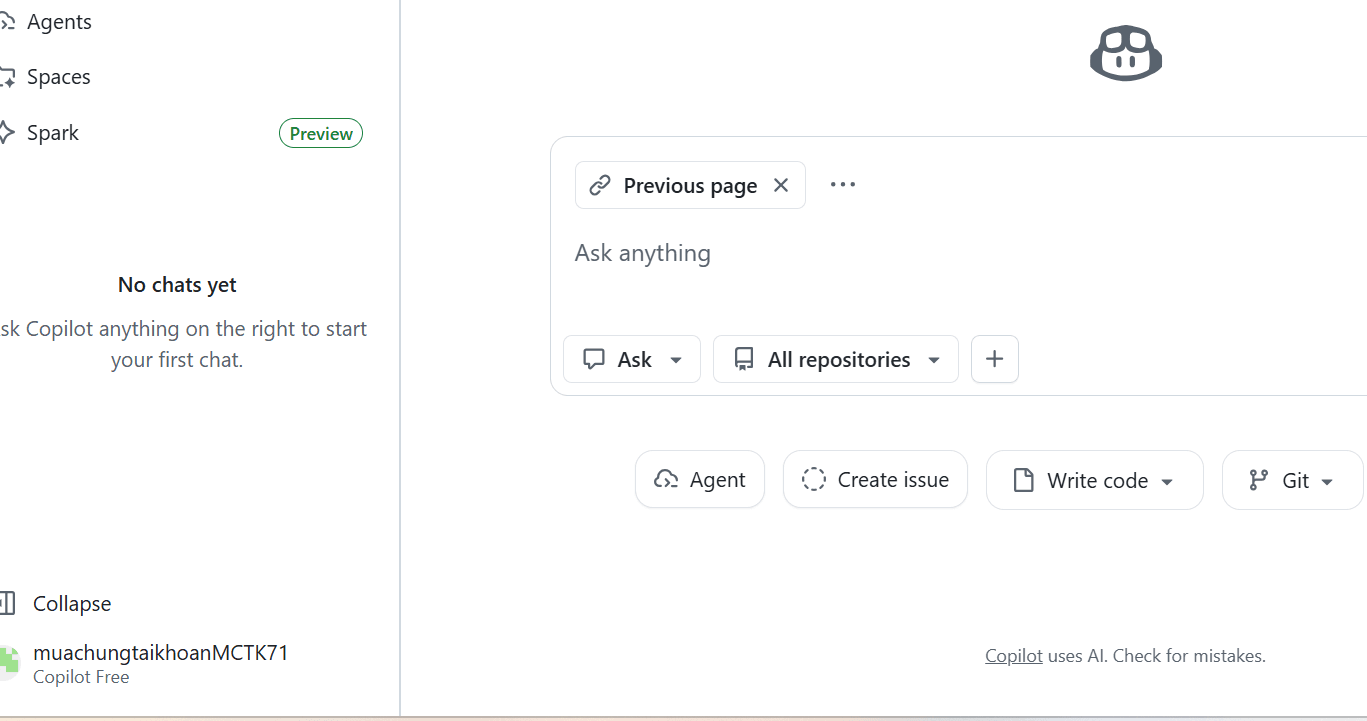The width and height of the screenshot is (1367, 721).
Task: Open the All repositories dropdown
Action: pos(836,360)
